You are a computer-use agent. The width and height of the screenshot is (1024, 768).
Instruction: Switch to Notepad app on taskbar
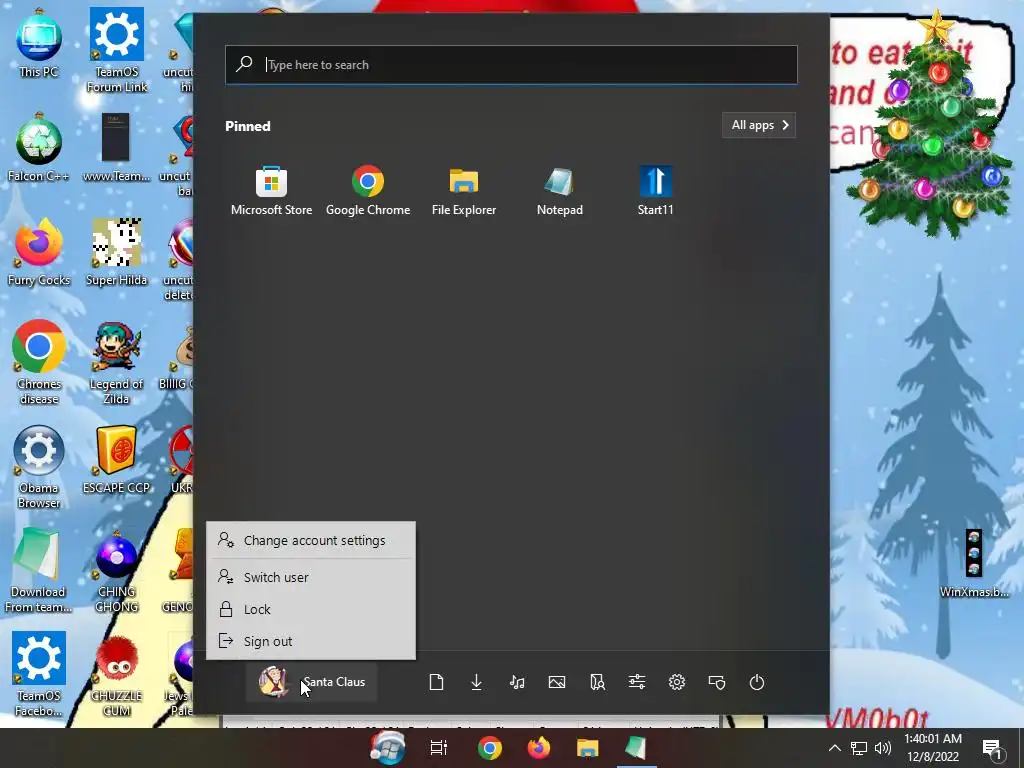pyautogui.click(x=636, y=748)
